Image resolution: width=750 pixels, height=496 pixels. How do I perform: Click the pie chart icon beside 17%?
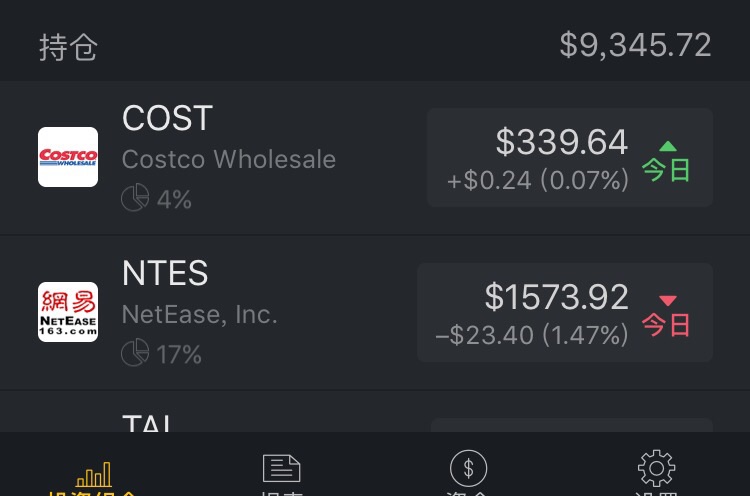point(135,352)
